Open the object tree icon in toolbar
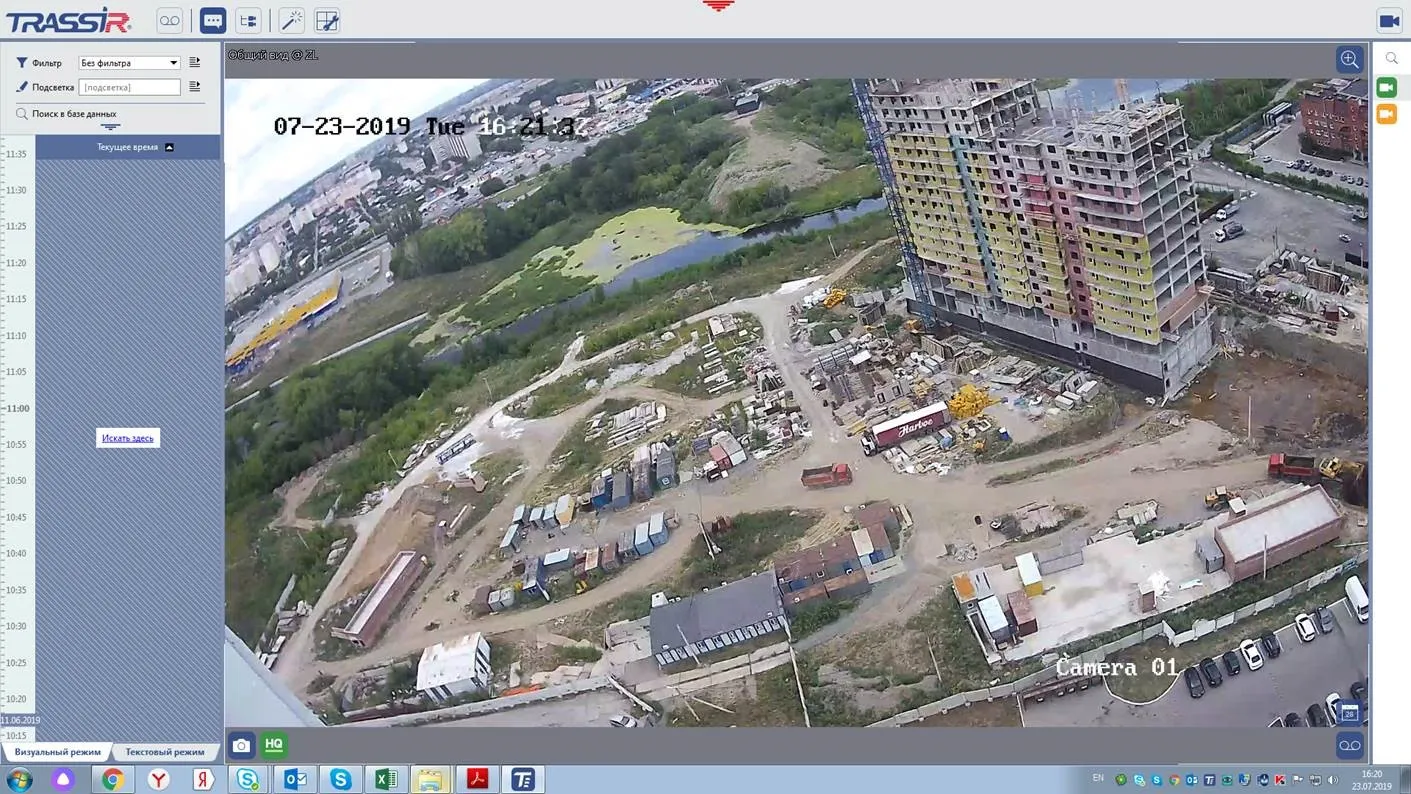Screen dimensions: 1411x794 (x=248, y=21)
